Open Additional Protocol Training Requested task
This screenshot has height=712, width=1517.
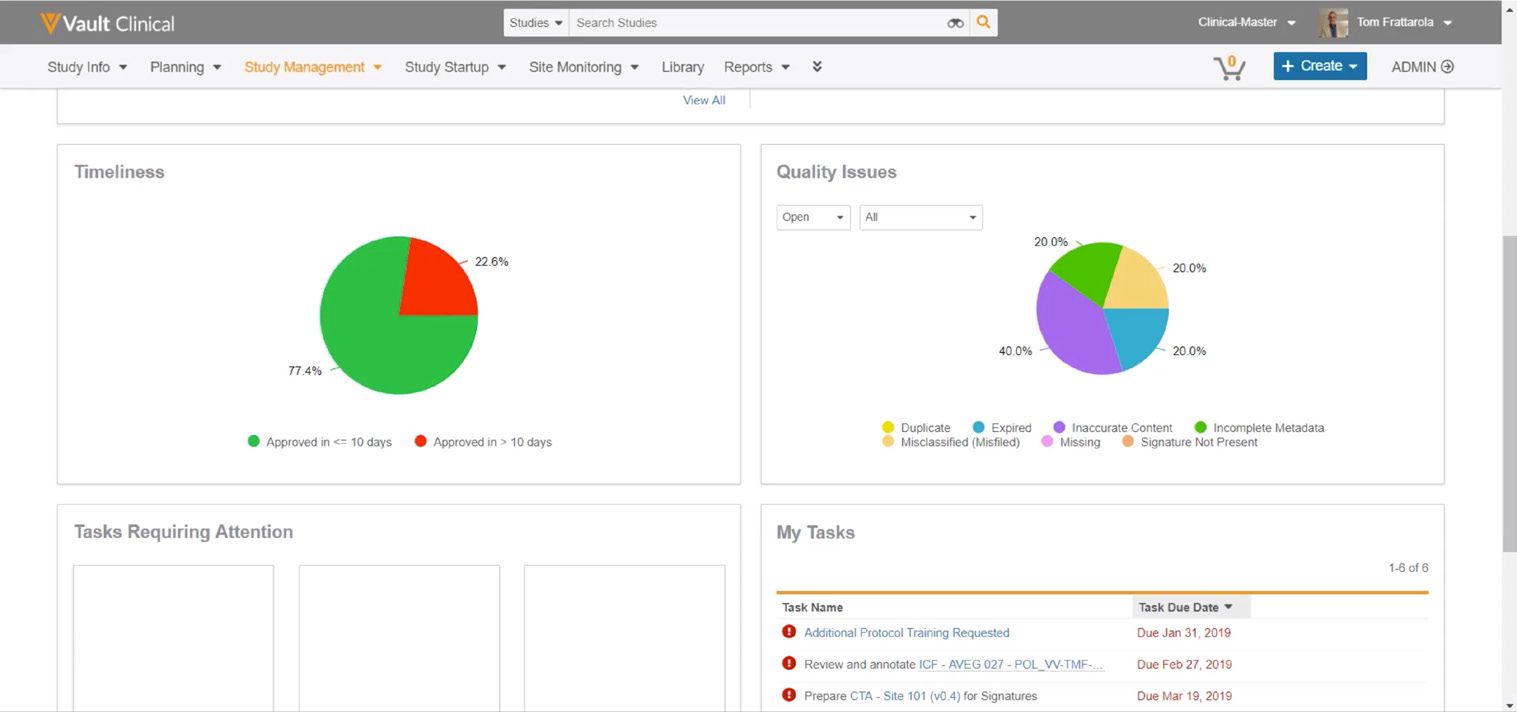coord(907,632)
